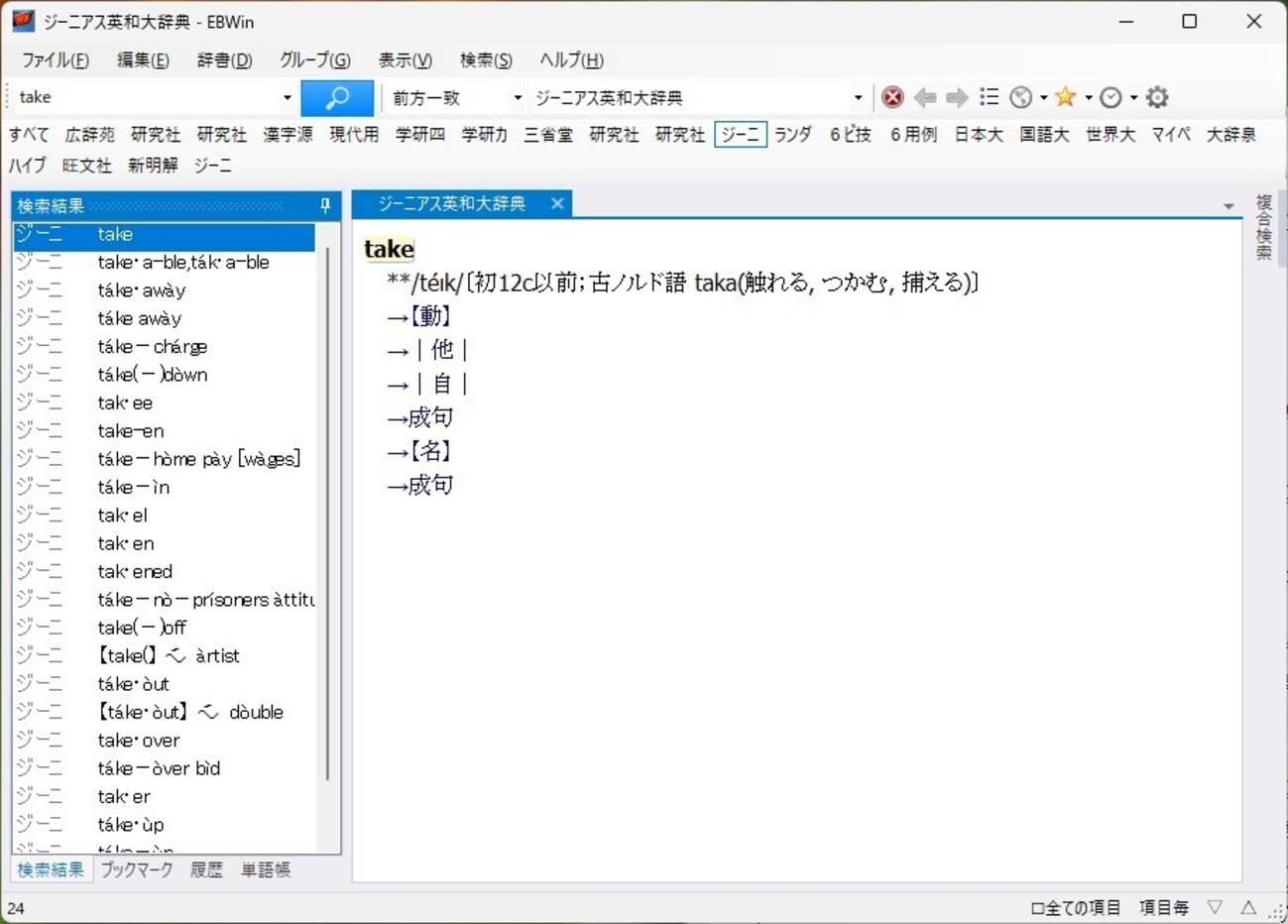Switch to the 検索結果 bottom tab
This screenshot has width=1288, height=924.
51,869
